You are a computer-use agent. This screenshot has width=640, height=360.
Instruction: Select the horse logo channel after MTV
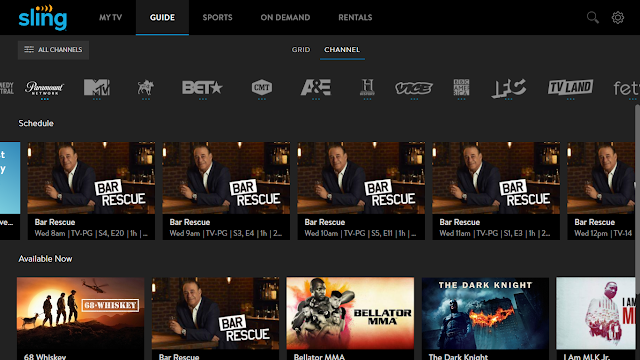[145, 87]
